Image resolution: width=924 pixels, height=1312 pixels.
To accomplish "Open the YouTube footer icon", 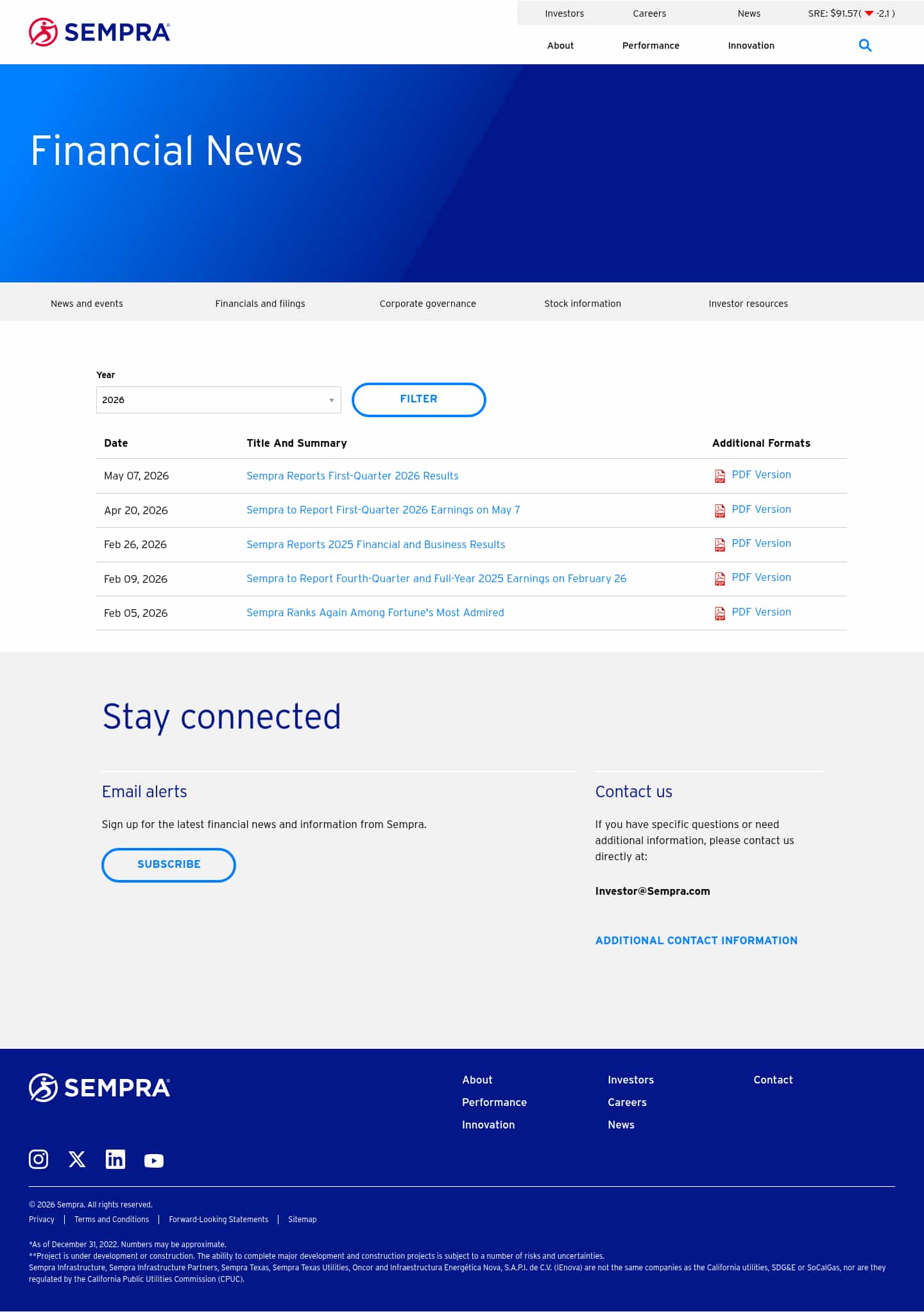I will pos(154,1161).
